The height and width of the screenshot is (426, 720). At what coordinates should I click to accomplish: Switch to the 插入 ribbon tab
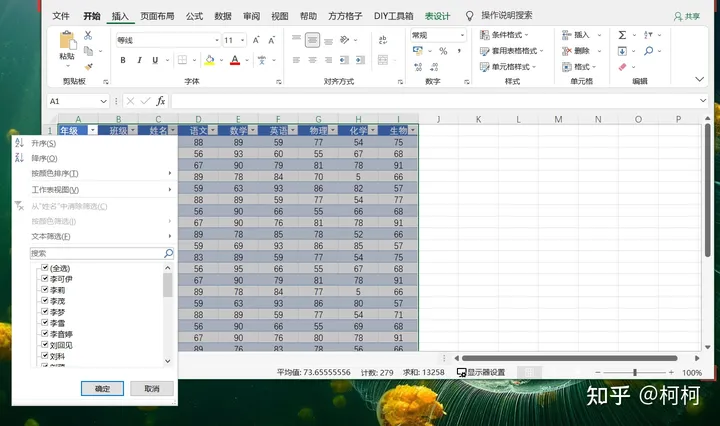pyautogui.click(x=120, y=16)
